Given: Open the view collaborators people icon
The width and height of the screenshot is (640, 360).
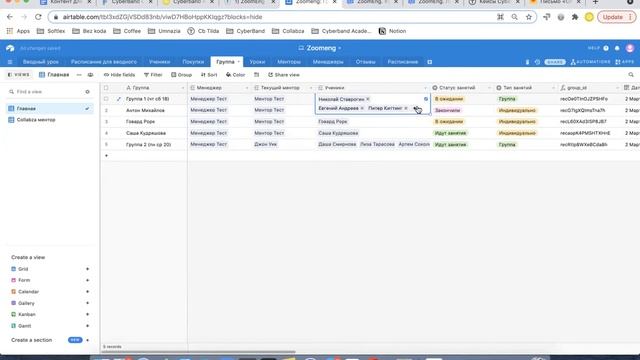Looking at the screenshot, I should click(90, 75).
